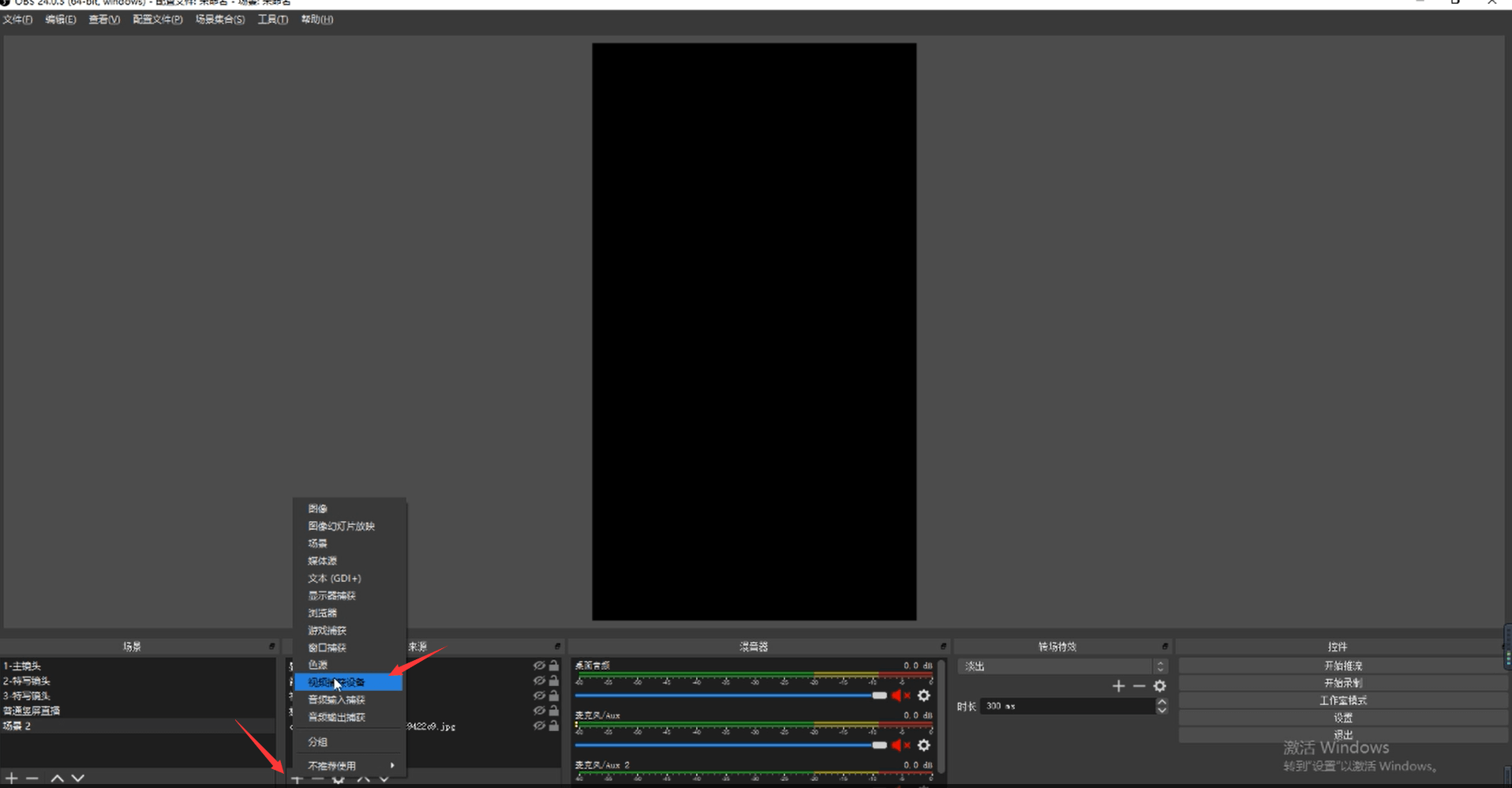Open the 文件(F) menu
This screenshot has width=1512, height=788.
17,20
